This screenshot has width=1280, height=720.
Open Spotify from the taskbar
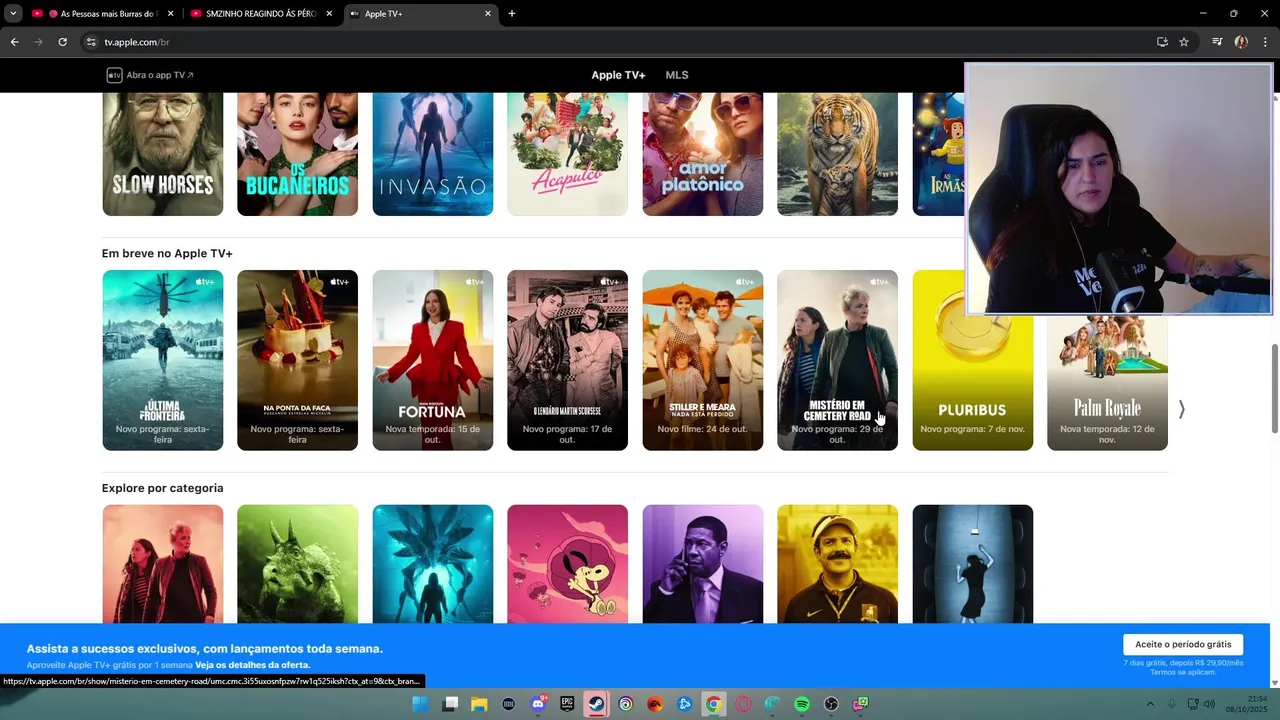point(802,704)
